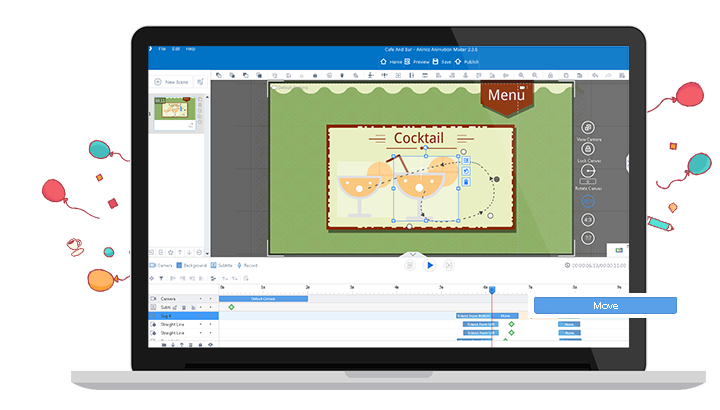720x410 pixels.
Task: Go to Home in the top bar
Action: [391, 62]
